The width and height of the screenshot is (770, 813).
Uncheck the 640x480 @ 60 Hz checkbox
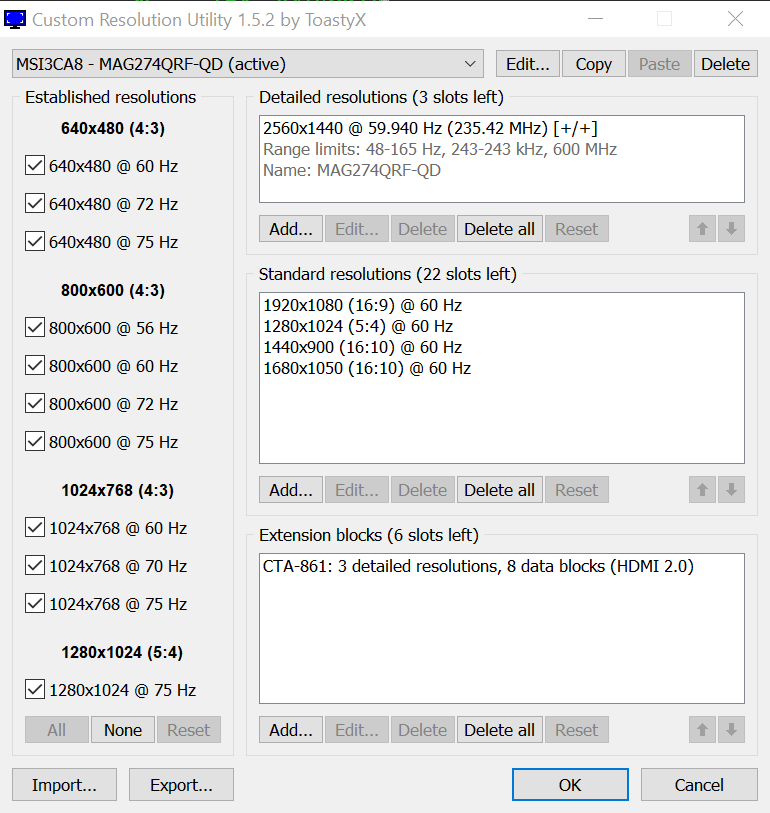pyautogui.click(x=35, y=166)
